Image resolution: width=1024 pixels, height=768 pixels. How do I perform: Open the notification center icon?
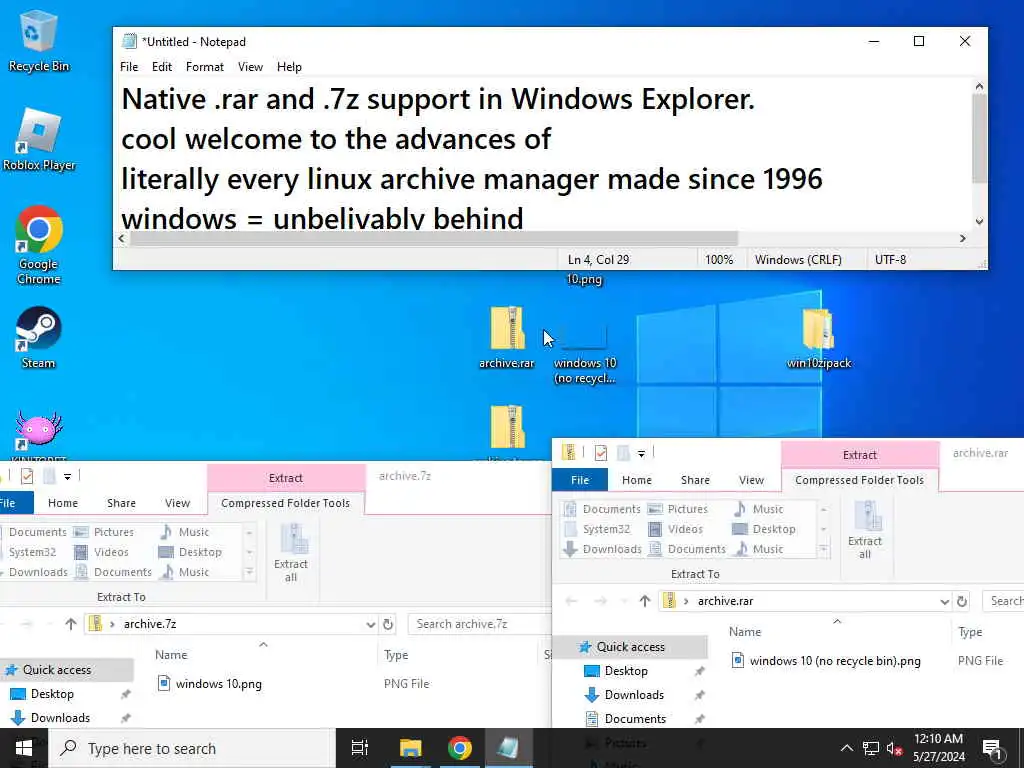point(993,748)
